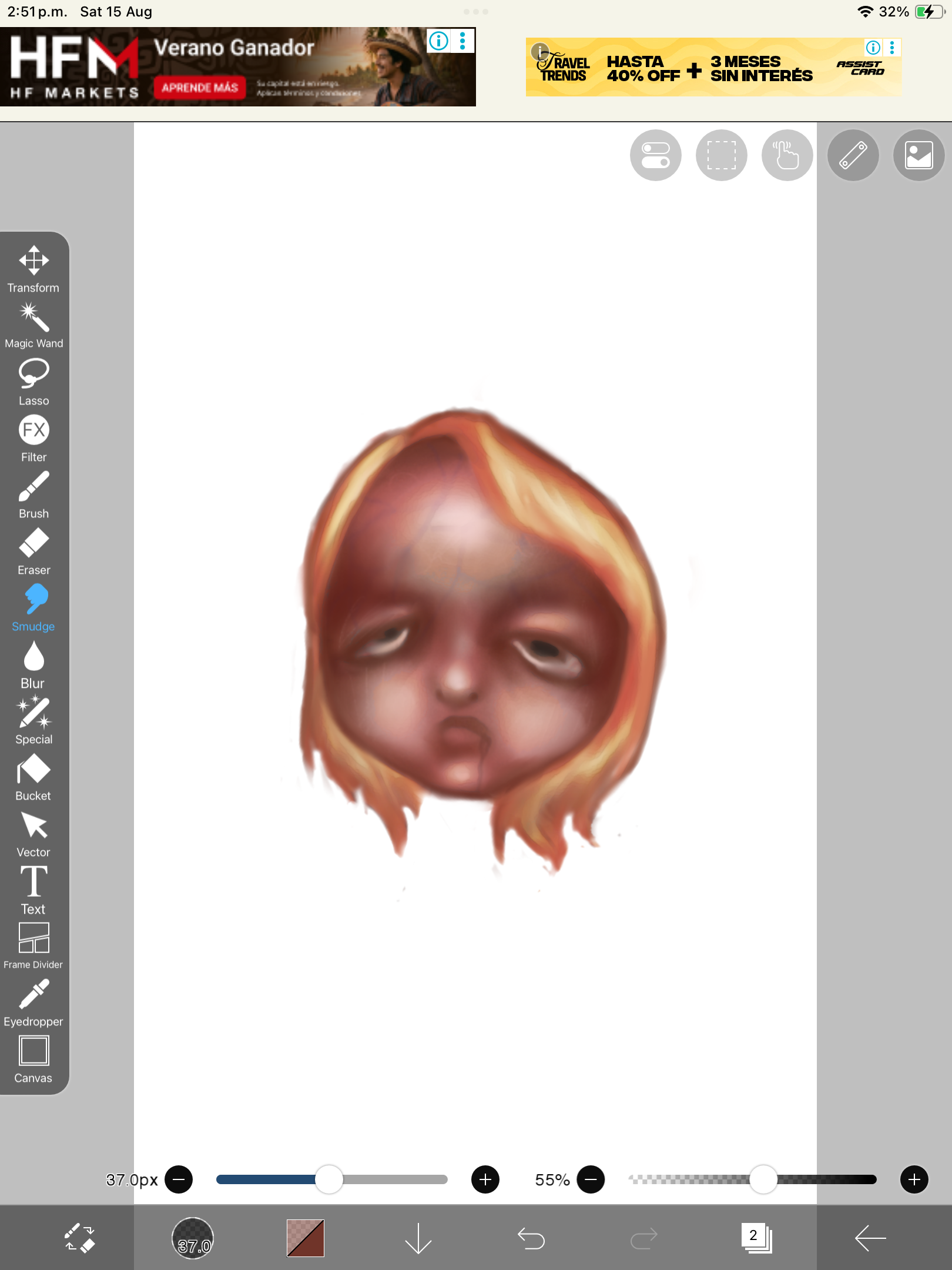Open the FX Filter tool
The height and width of the screenshot is (1270, 952).
(33, 439)
